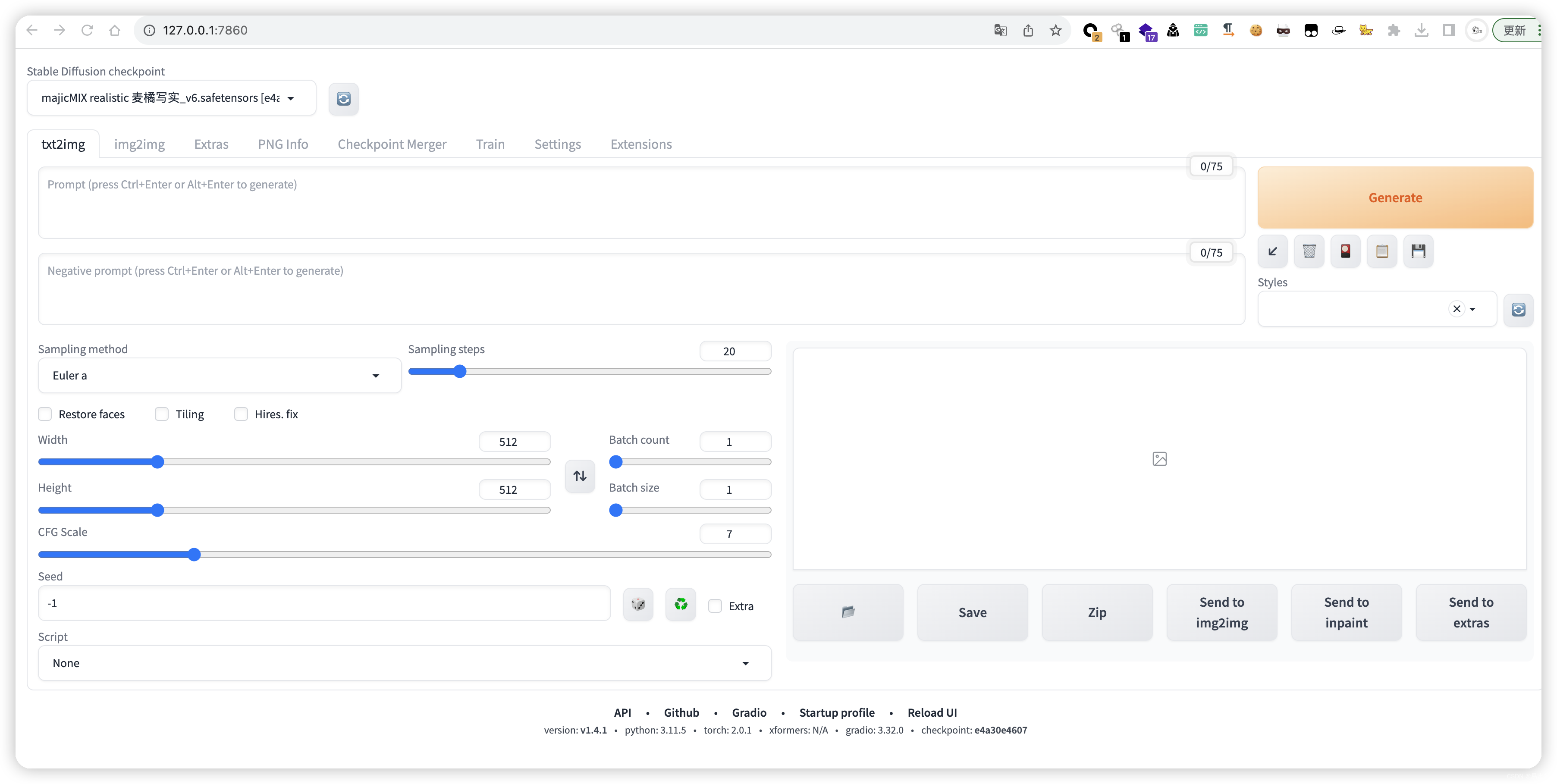
Task: Enable the Restore faces checkbox
Action: pos(45,414)
